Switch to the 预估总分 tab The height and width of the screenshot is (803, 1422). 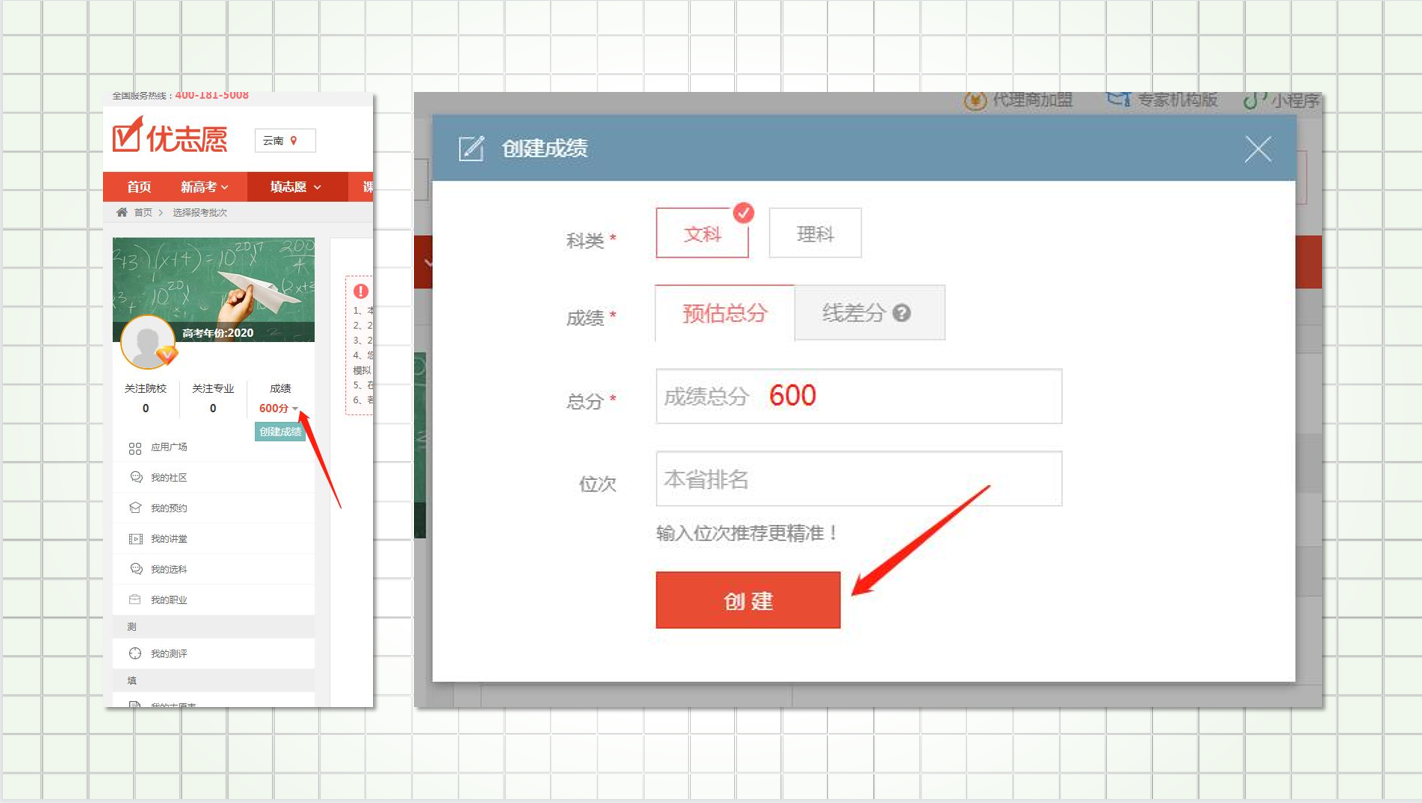pos(724,313)
